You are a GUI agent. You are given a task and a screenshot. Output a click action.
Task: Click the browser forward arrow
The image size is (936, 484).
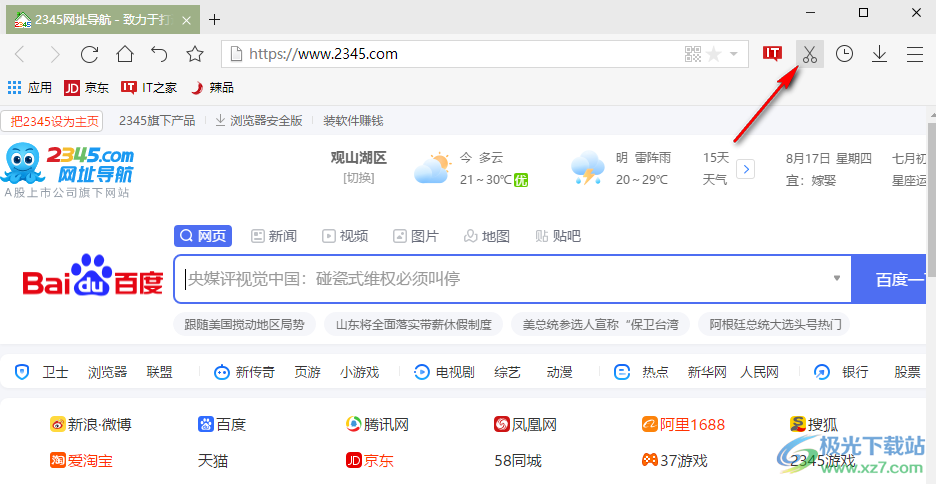55,55
